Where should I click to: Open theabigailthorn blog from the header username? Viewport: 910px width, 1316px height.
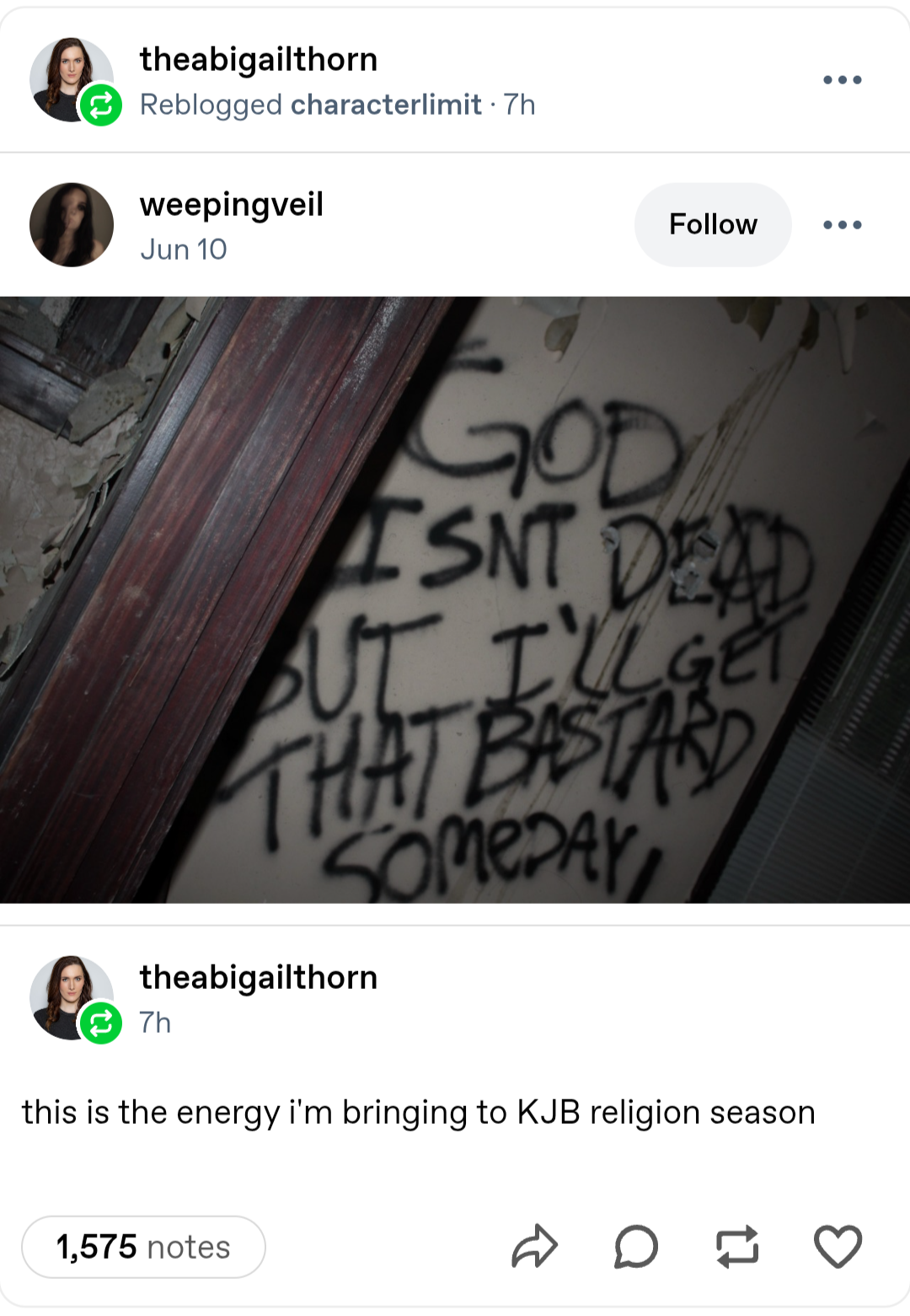[x=259, y=59]
